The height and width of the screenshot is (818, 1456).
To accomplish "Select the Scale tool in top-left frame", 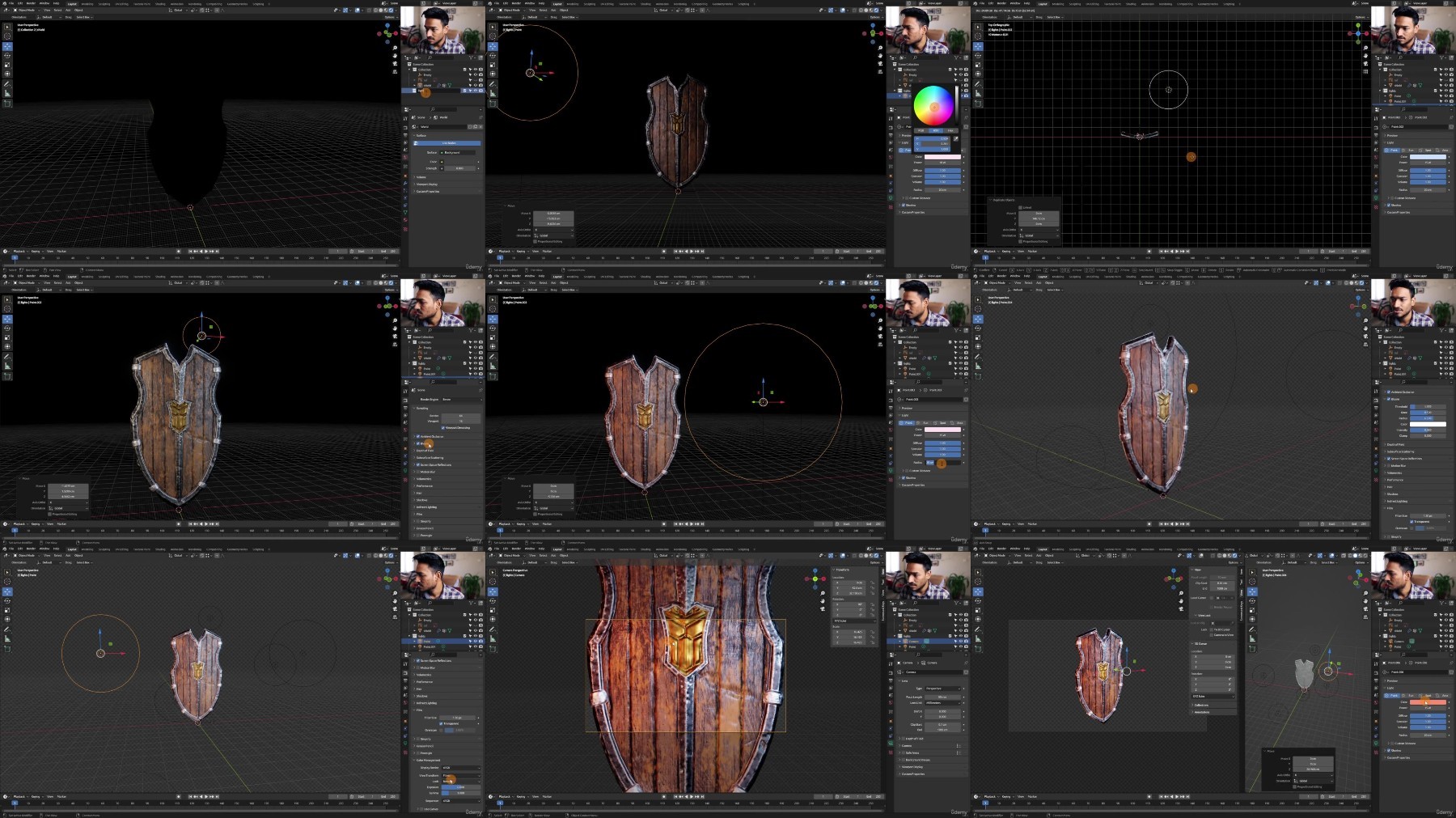I will pos(7,65).
